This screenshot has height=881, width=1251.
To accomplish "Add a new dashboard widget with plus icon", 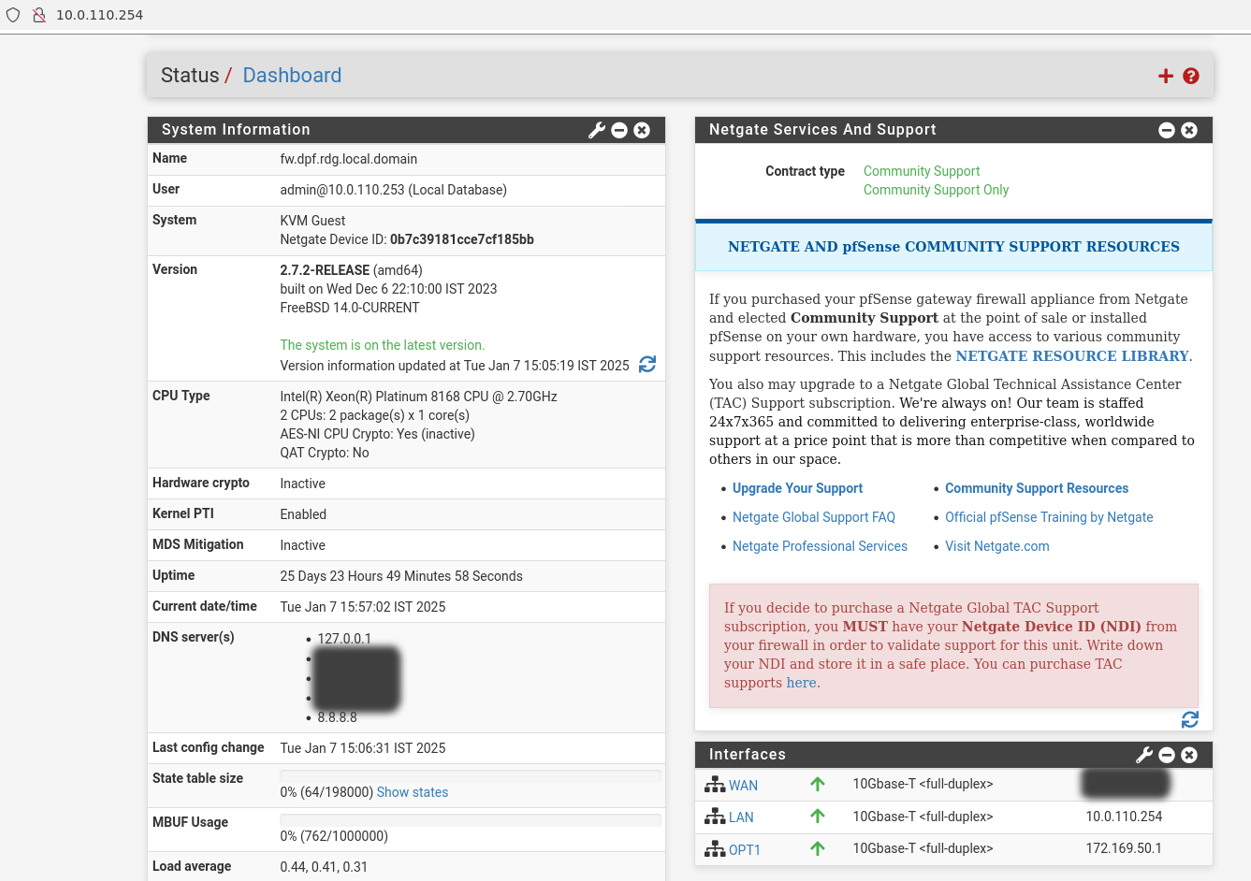I will pyautogui.click(x=1165, y=75).
